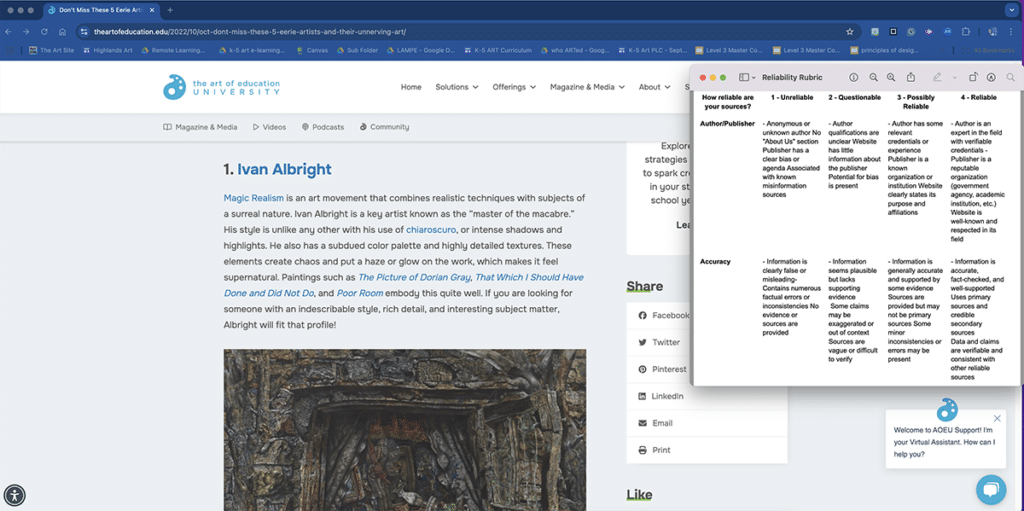Open the Chrome apps grid in bookmarks bar

[9, 50]
